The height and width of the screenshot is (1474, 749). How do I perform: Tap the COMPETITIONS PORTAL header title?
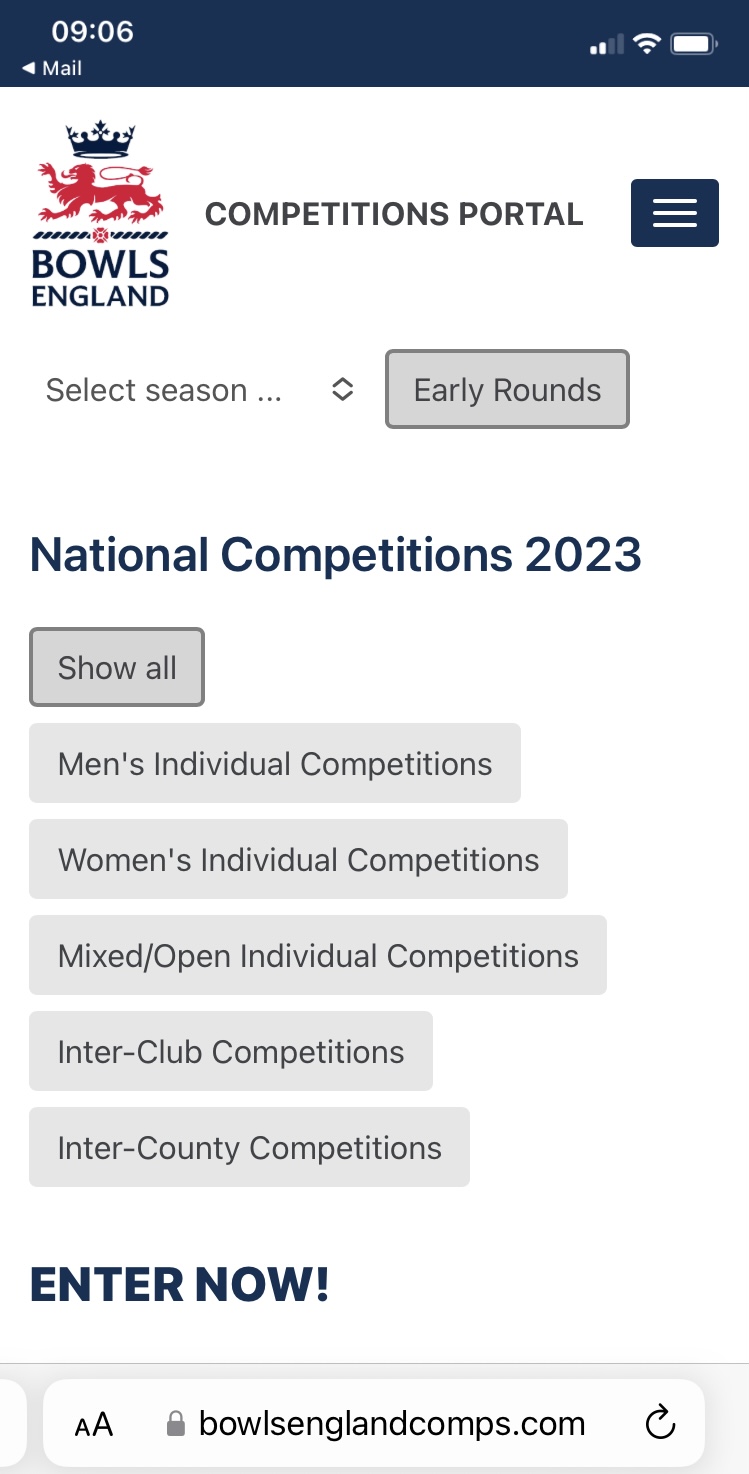coord(394,214)
